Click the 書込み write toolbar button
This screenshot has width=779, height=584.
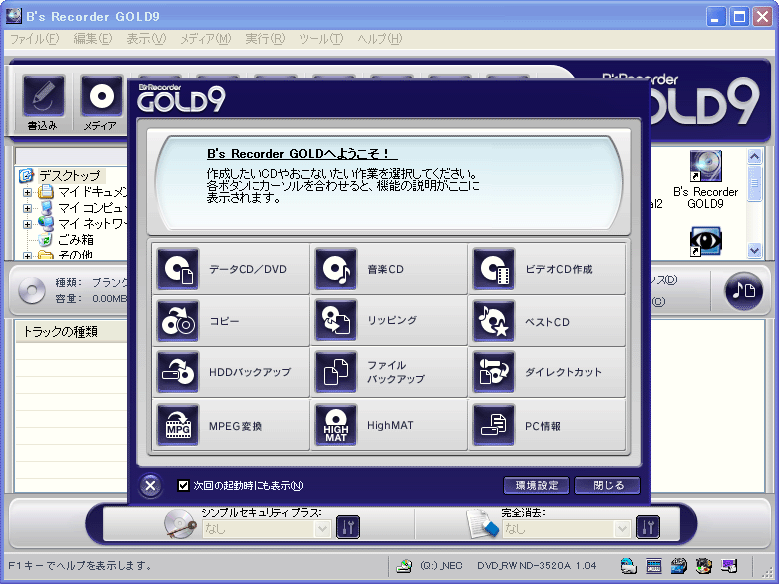tap(43, 103)
